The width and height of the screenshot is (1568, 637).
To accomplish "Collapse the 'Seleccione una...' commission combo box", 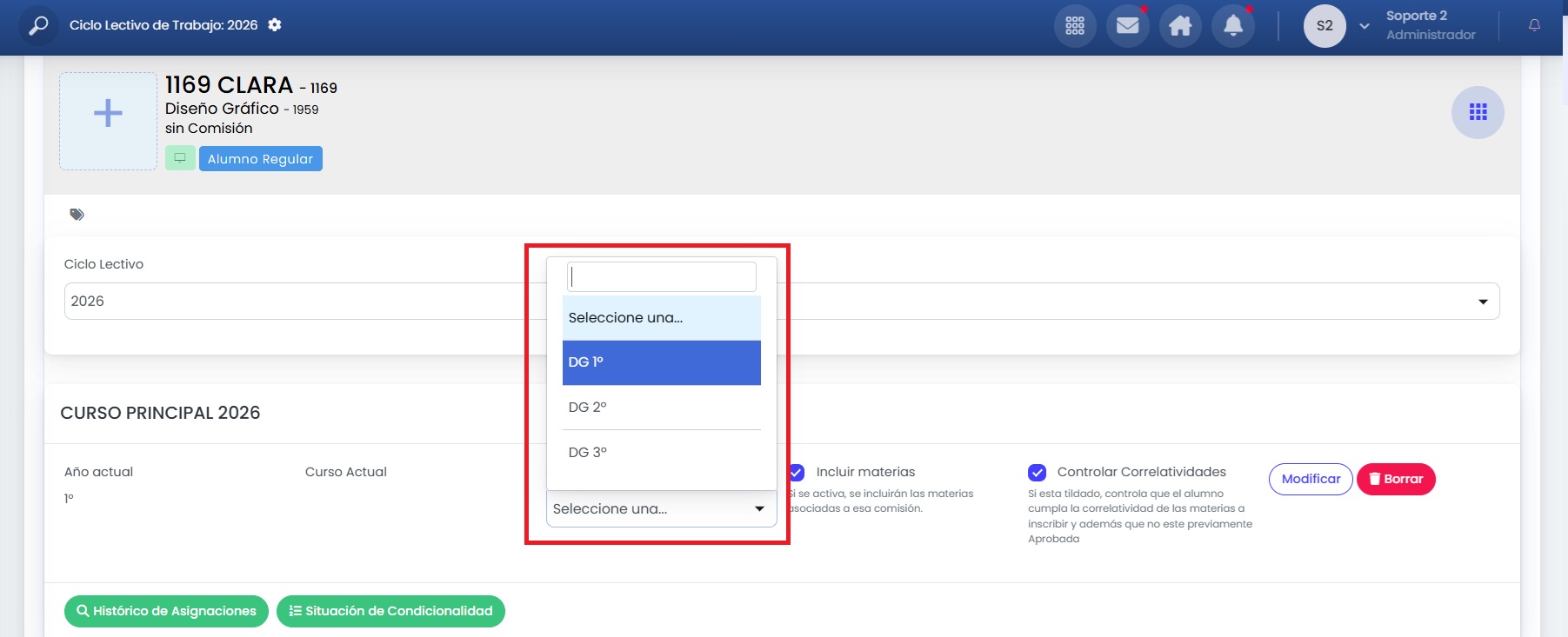I will (662, 508).
